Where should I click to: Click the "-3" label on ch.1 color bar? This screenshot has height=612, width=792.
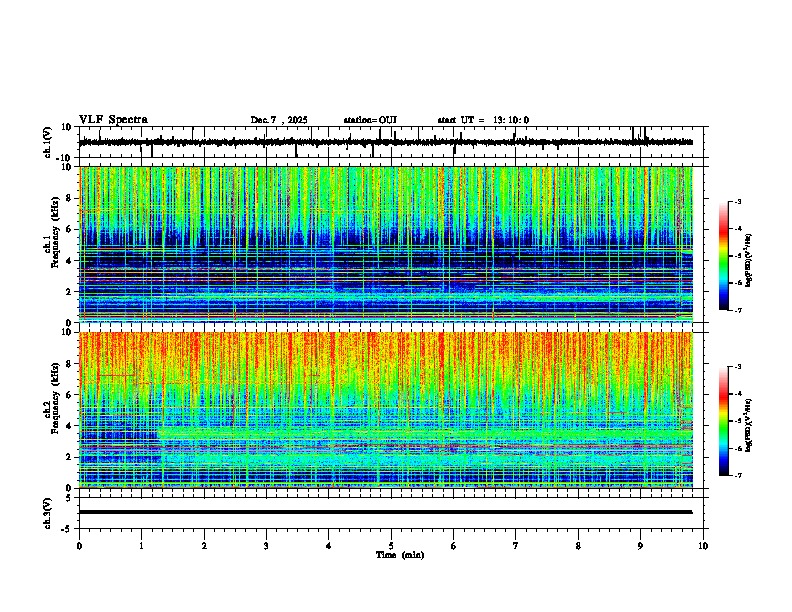click(738, 202)
